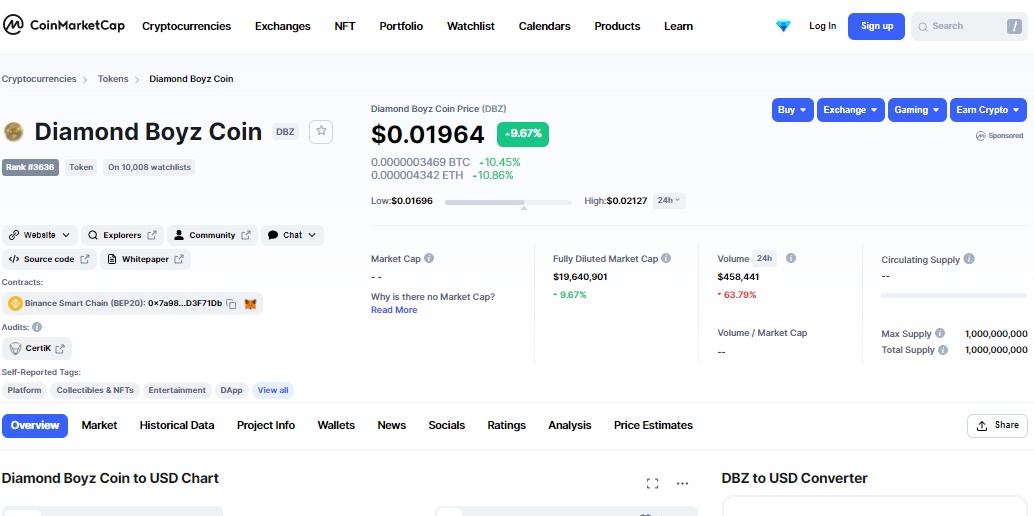Click the Binance Smart Chain logo icon
The height and width of the screenshot is (516, 1034).
click(x=15, y=304)
